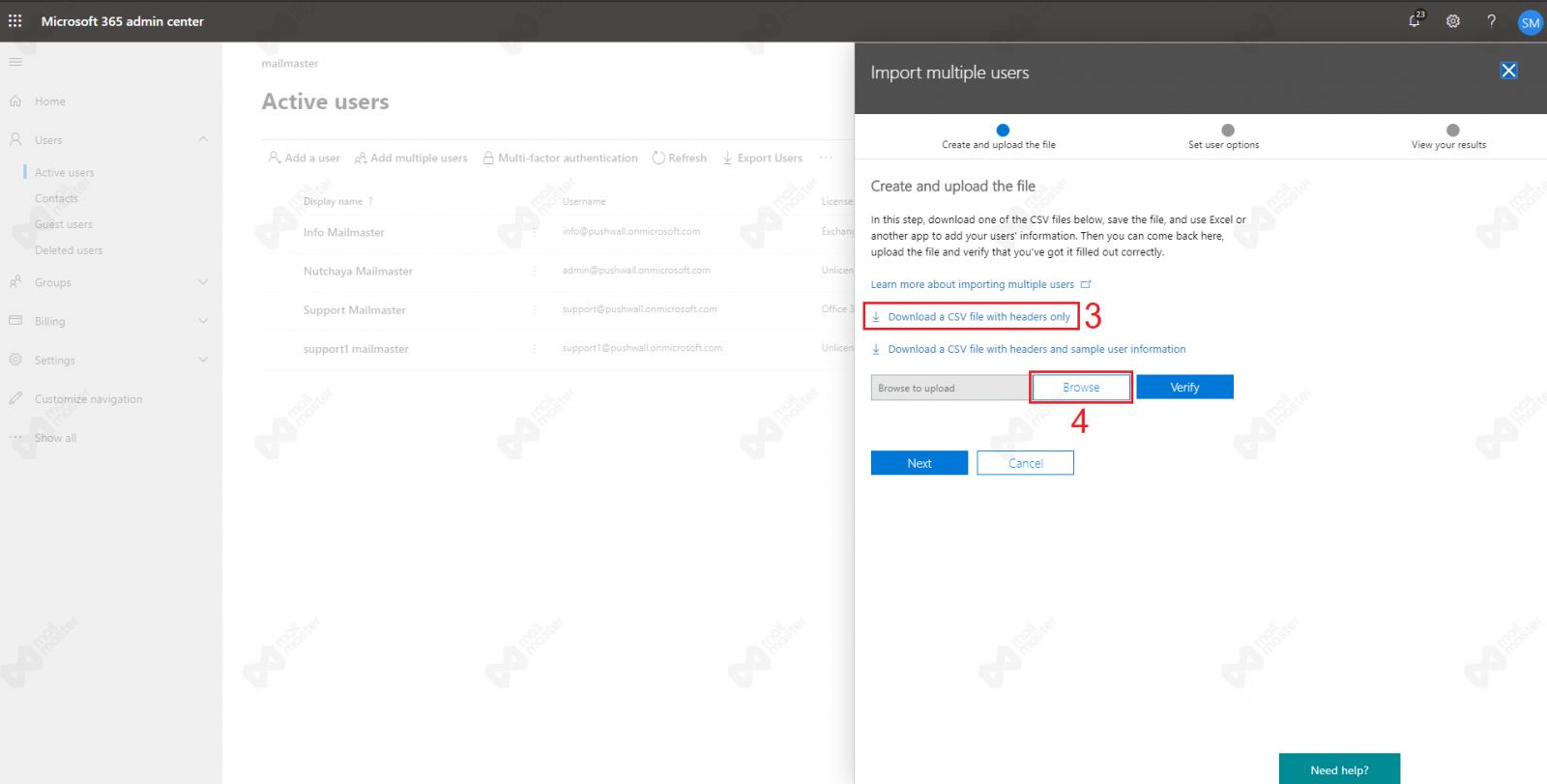Open the toolbar more options ellipsis
This screenshot has width=1547, height=784.
tap(826, 158)
